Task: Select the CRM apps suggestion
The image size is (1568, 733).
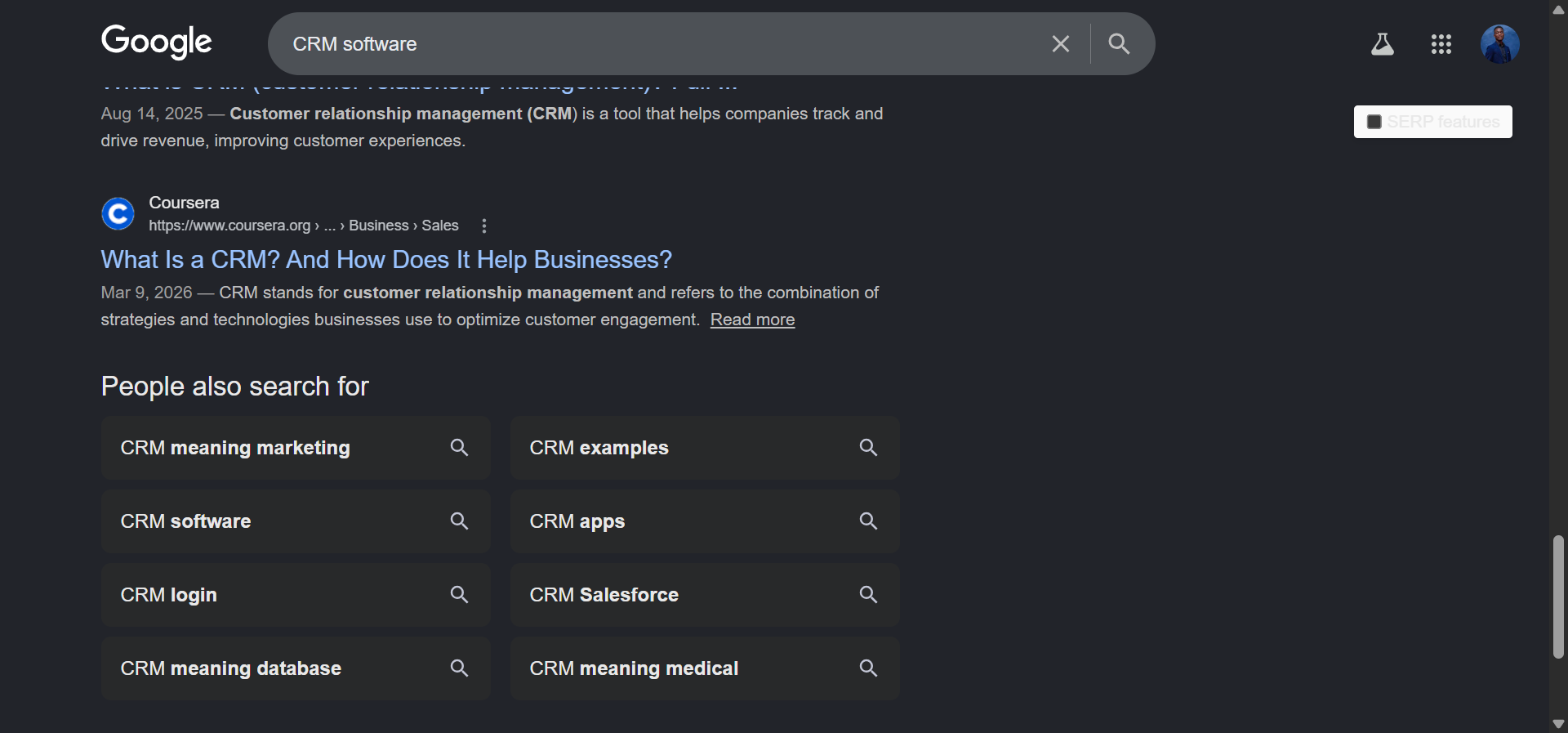Action: (705, 521)
